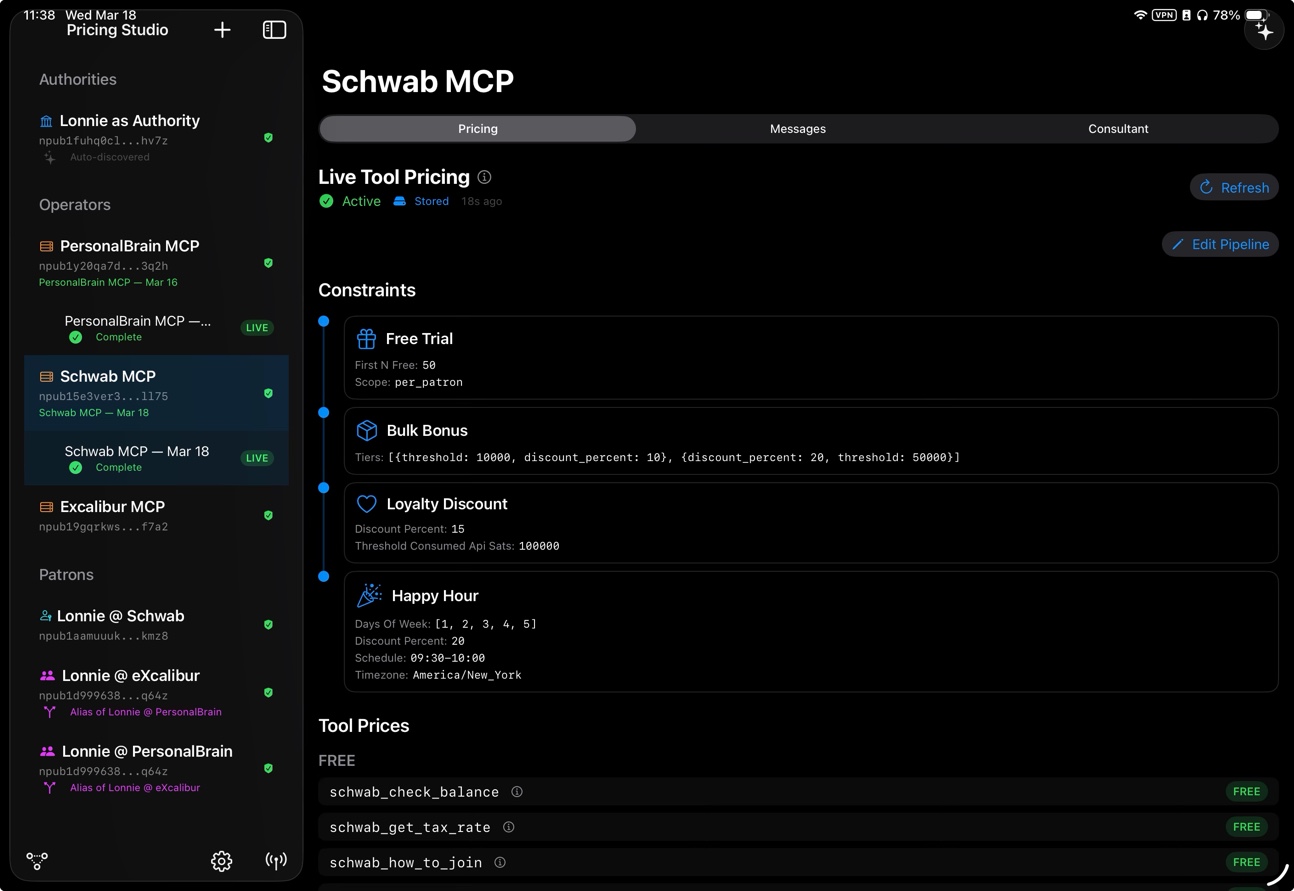Refresh live tool pricing
The height and width of the screenshot is (891, 1294).
1234,187
